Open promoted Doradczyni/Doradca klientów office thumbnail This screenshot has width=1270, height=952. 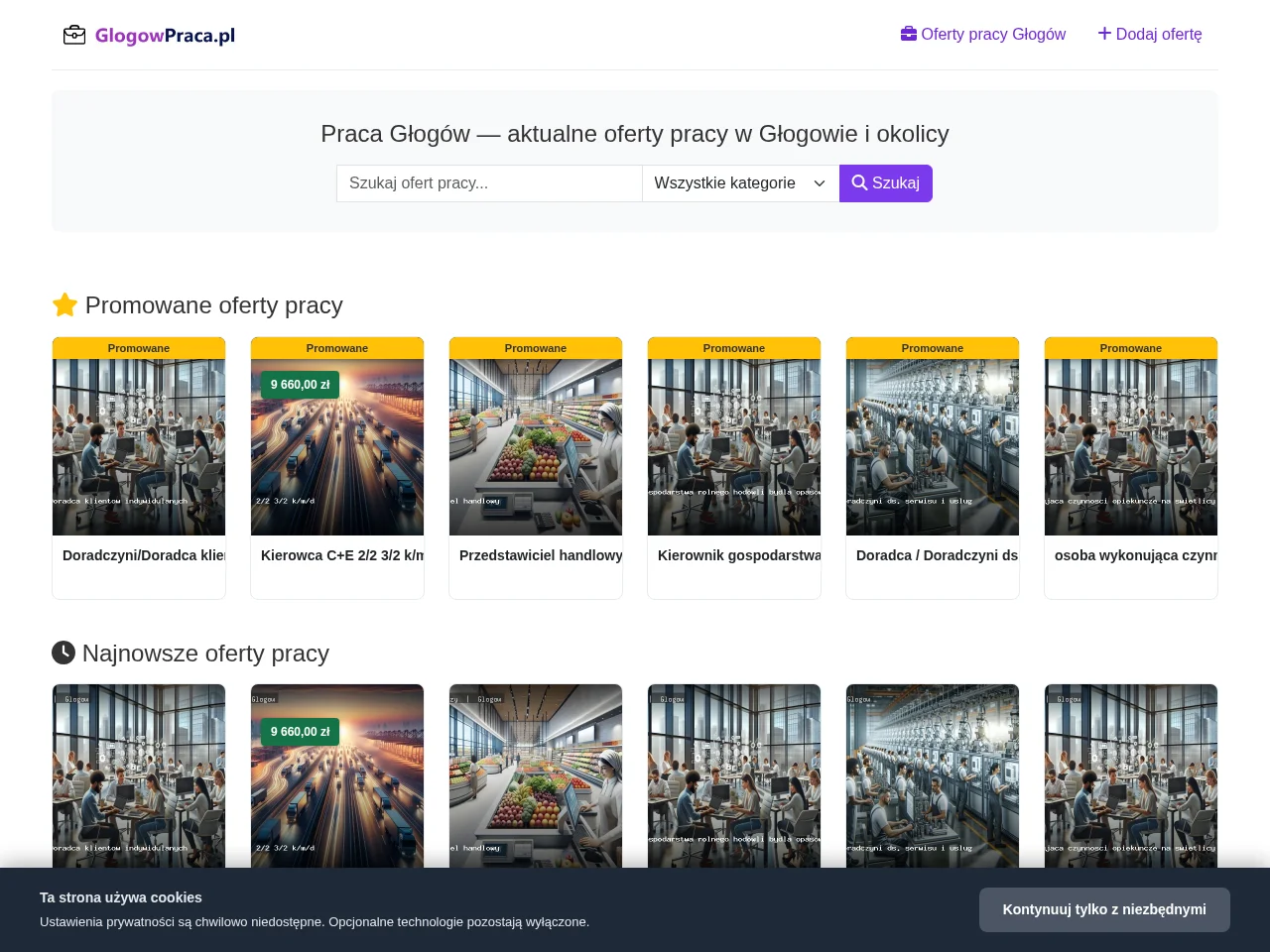[139, 447]
